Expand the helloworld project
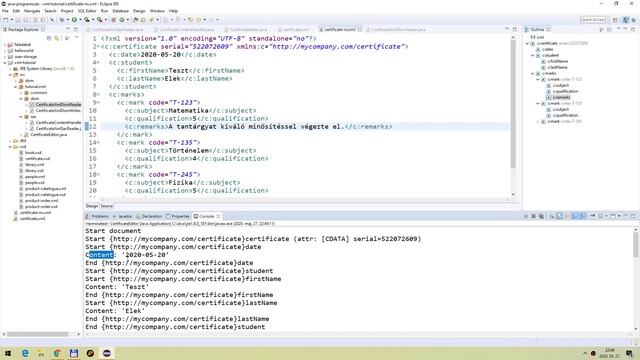This screenshot has width=640, height=360. 5,51
